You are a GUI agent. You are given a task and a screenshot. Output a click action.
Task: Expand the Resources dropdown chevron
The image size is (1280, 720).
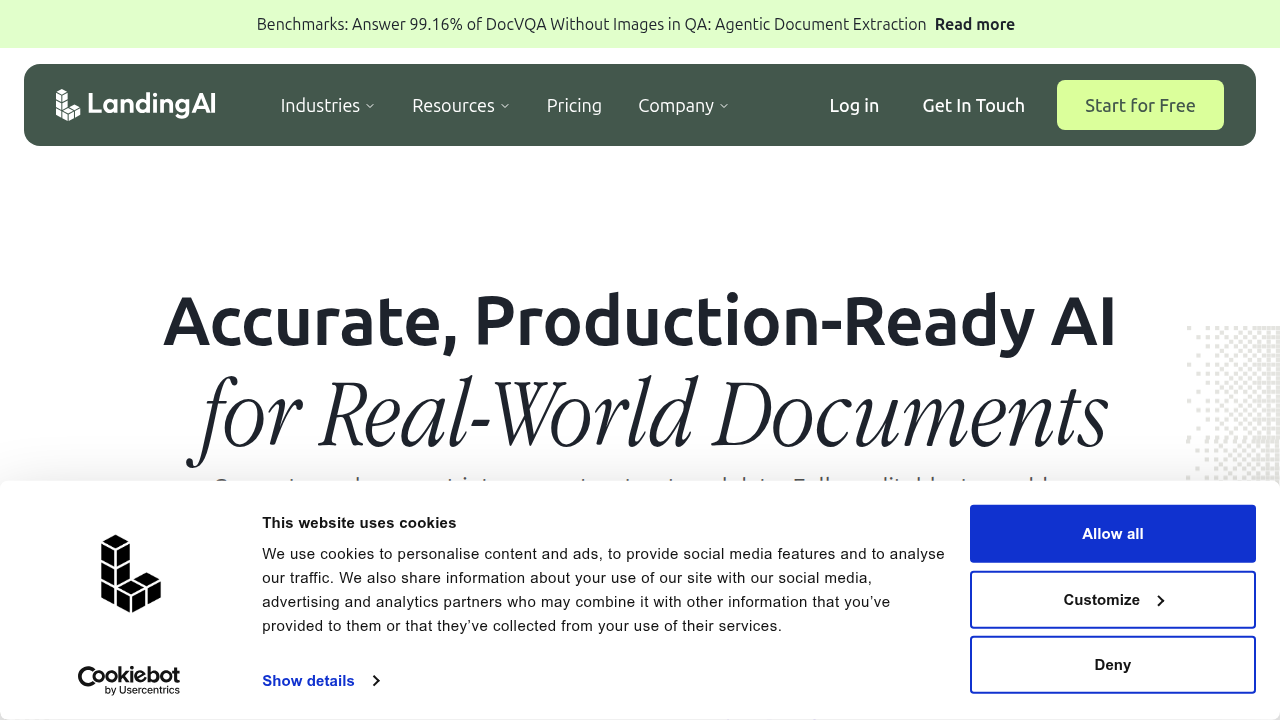tap(505, 106)
